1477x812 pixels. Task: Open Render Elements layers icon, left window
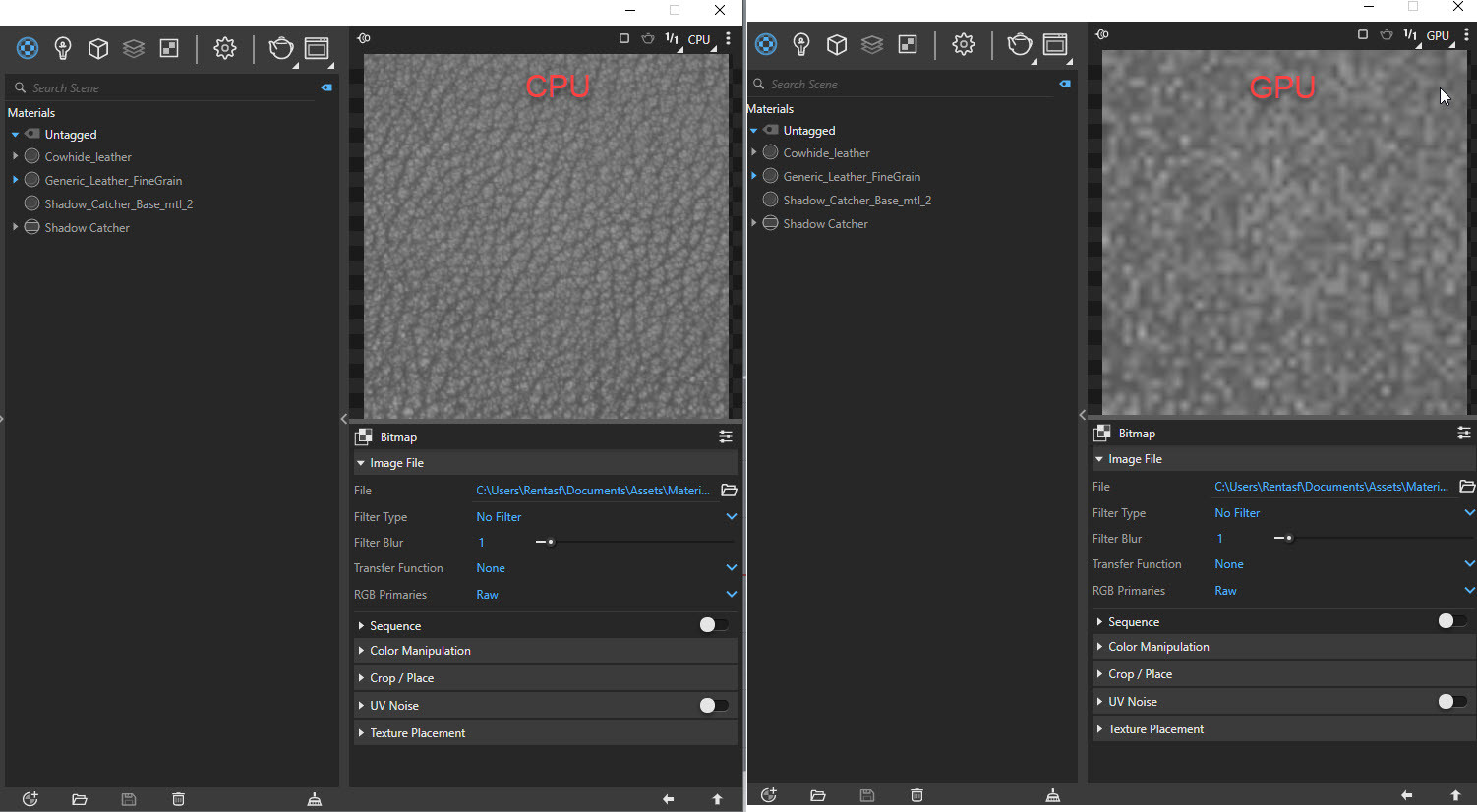134,48
